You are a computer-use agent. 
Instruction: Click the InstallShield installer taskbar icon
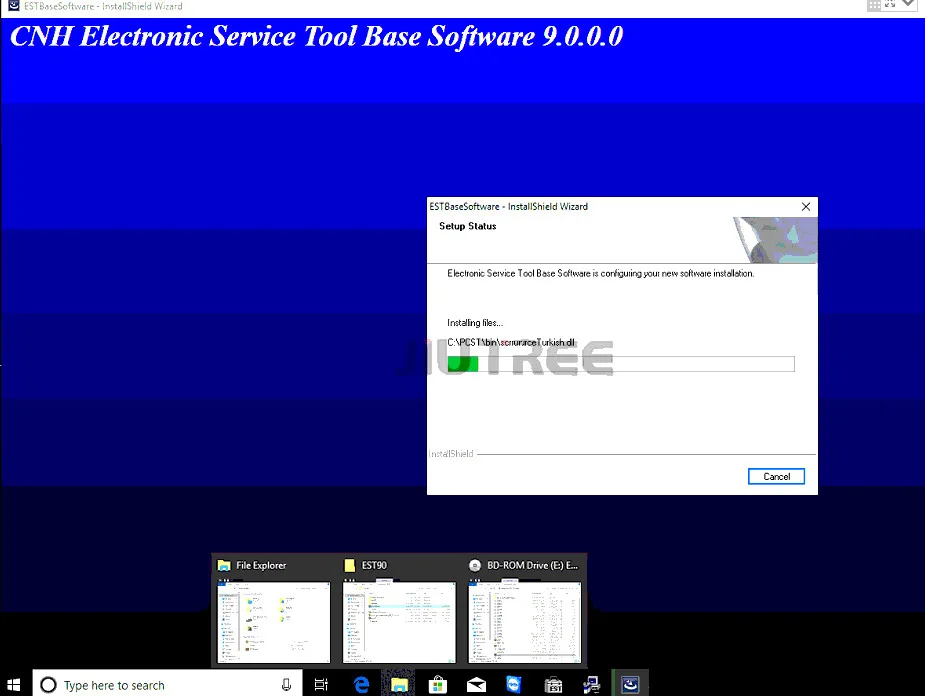point(630,685)
